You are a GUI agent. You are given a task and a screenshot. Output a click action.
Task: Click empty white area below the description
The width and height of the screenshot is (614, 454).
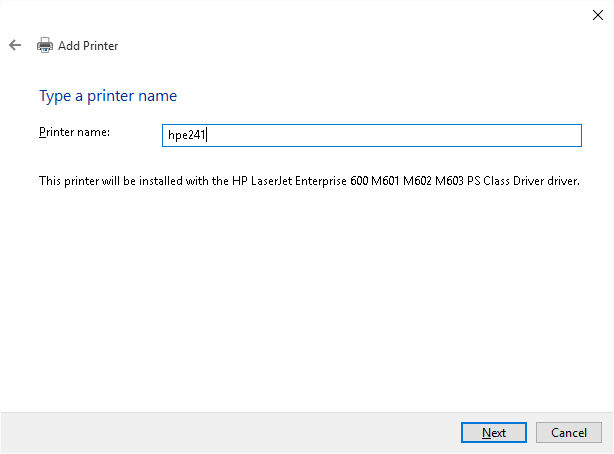[x=300, y=300]
